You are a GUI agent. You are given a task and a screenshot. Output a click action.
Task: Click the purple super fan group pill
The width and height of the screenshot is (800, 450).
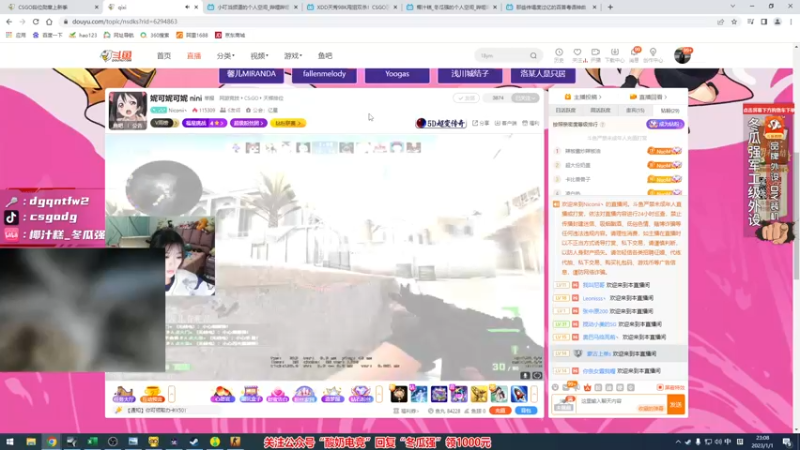[x=248, y=123]
